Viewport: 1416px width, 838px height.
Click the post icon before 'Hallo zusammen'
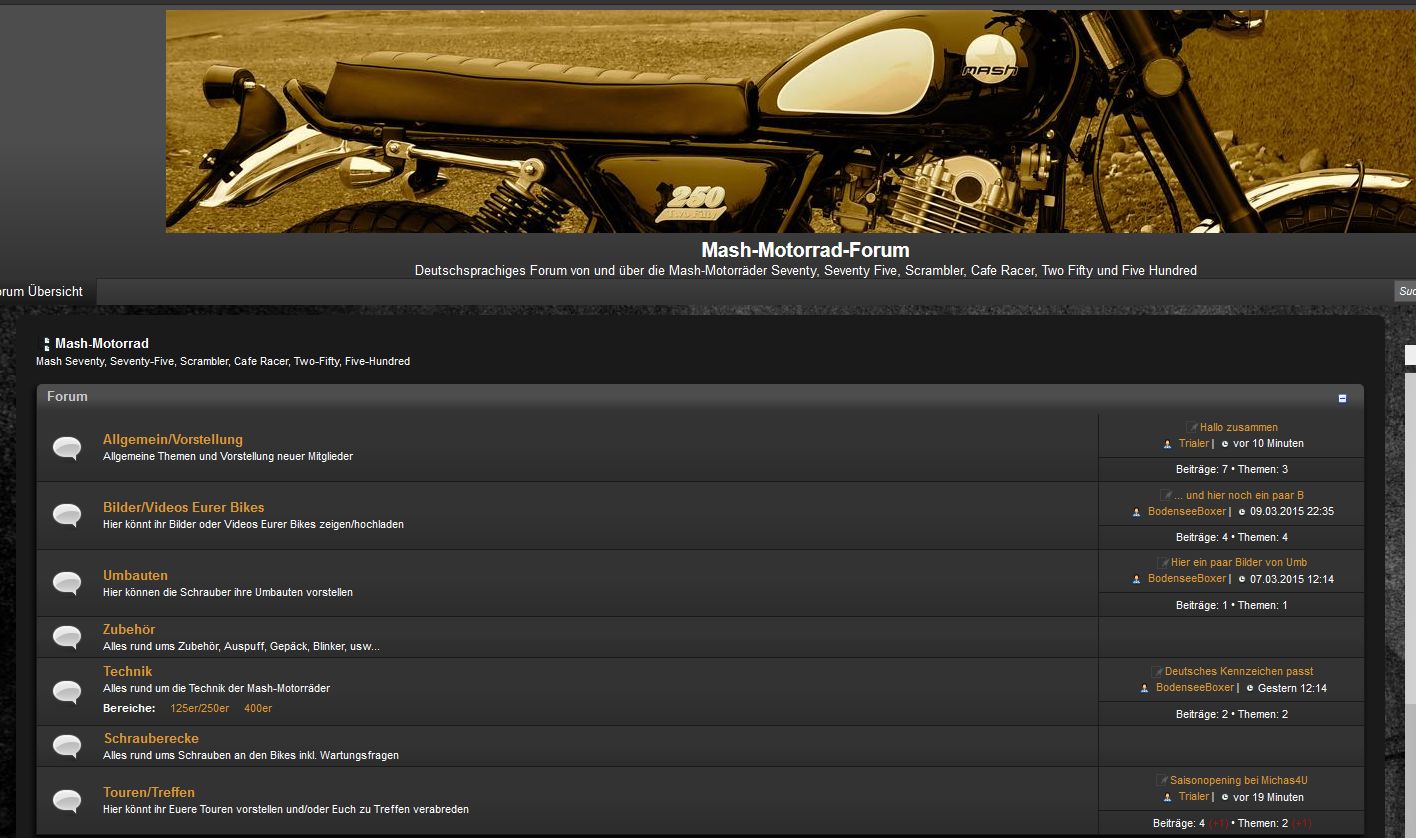pyautogui.click(x=1192, y=427)
